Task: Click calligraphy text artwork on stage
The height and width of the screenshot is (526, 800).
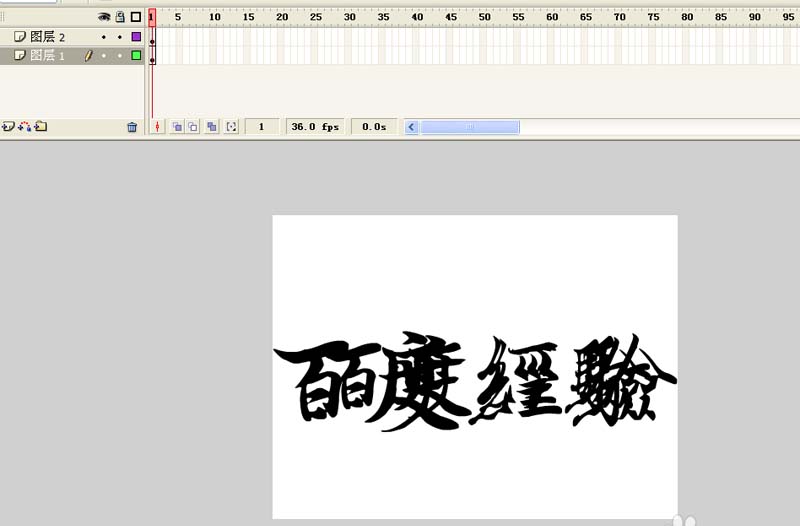Action: tap(475, 382)
